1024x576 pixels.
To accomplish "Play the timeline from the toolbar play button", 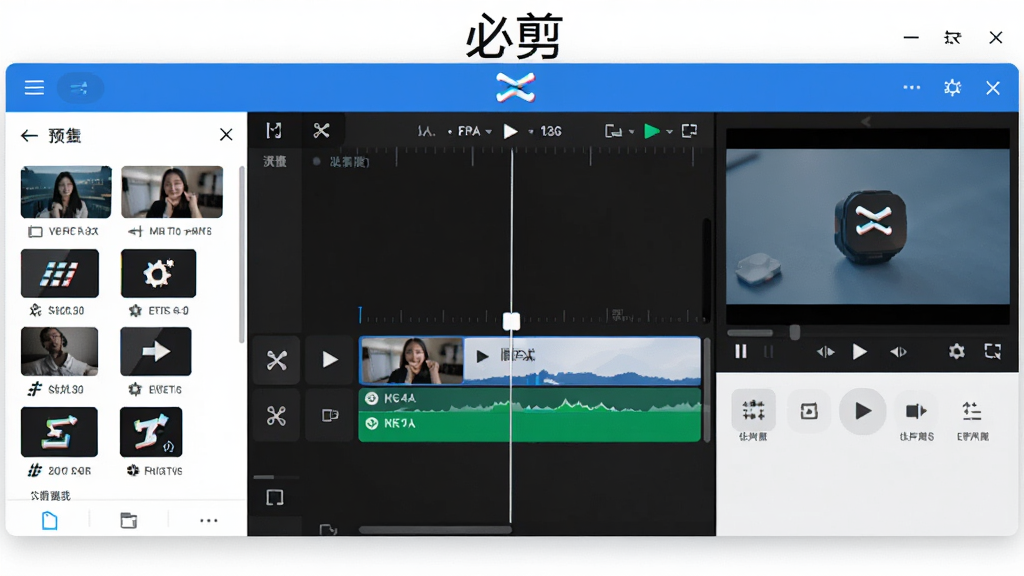I will [x=511, y=131].
